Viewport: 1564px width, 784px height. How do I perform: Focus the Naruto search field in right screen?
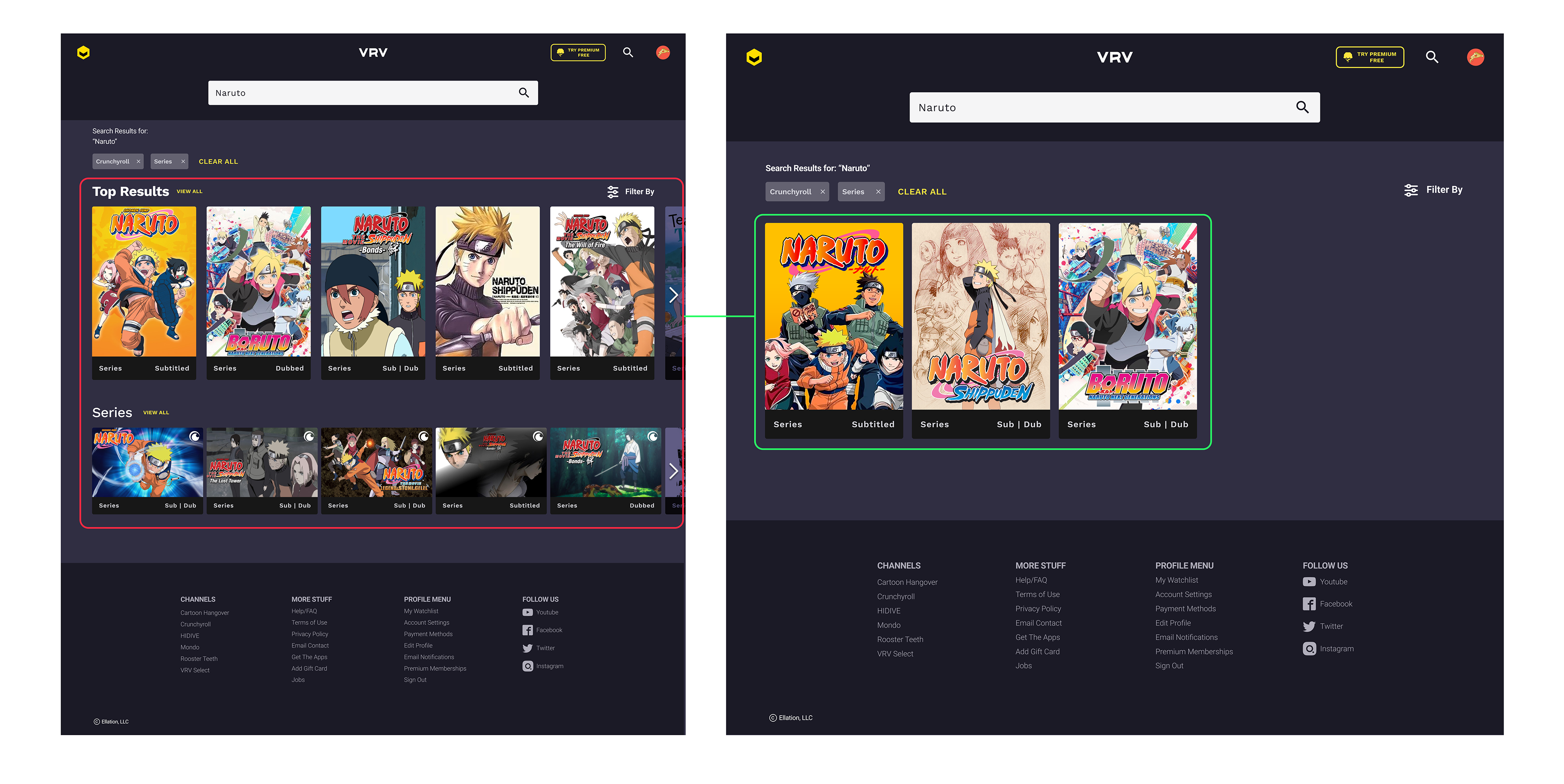click(x=1114, y=107)
